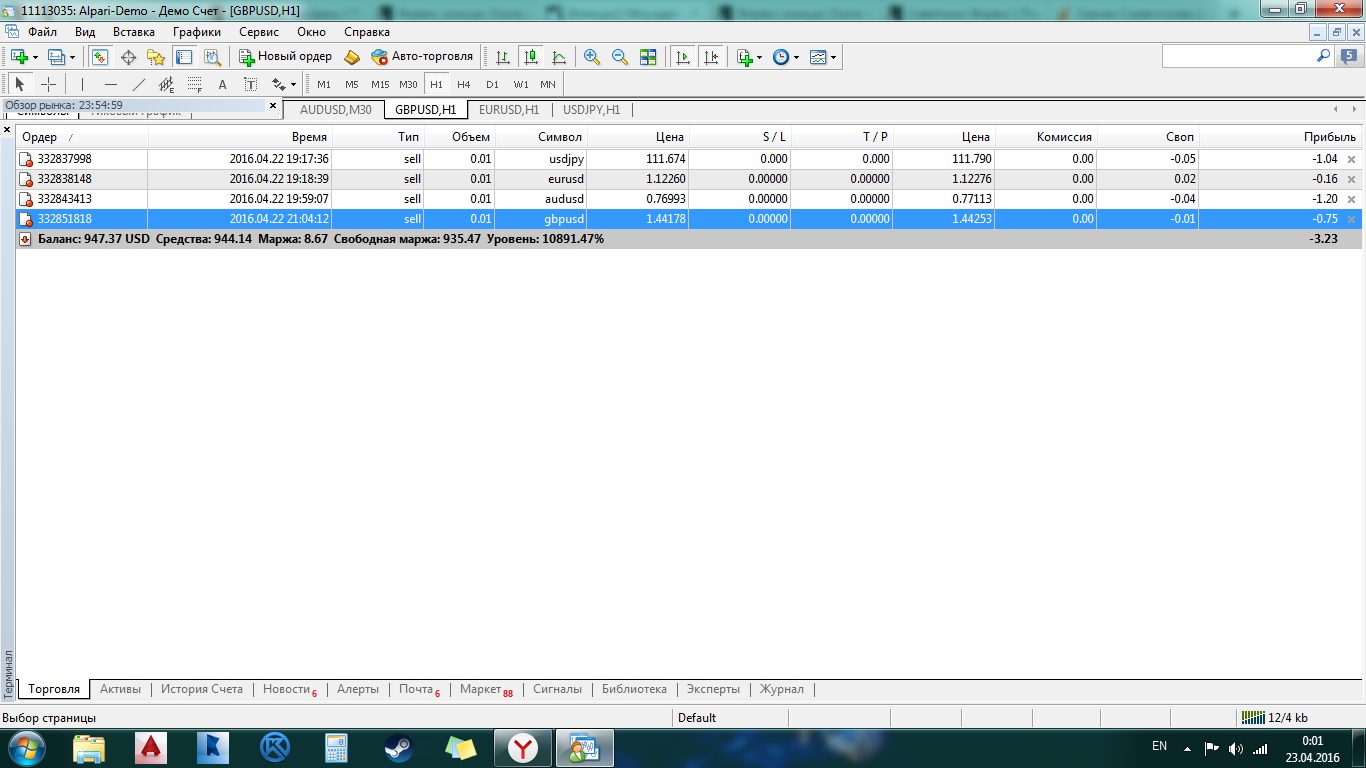Image resolution: width=1366 pixels, height=768 pixels.
Task: Switch timeframe to D1
Action: (x=492, y=84)
